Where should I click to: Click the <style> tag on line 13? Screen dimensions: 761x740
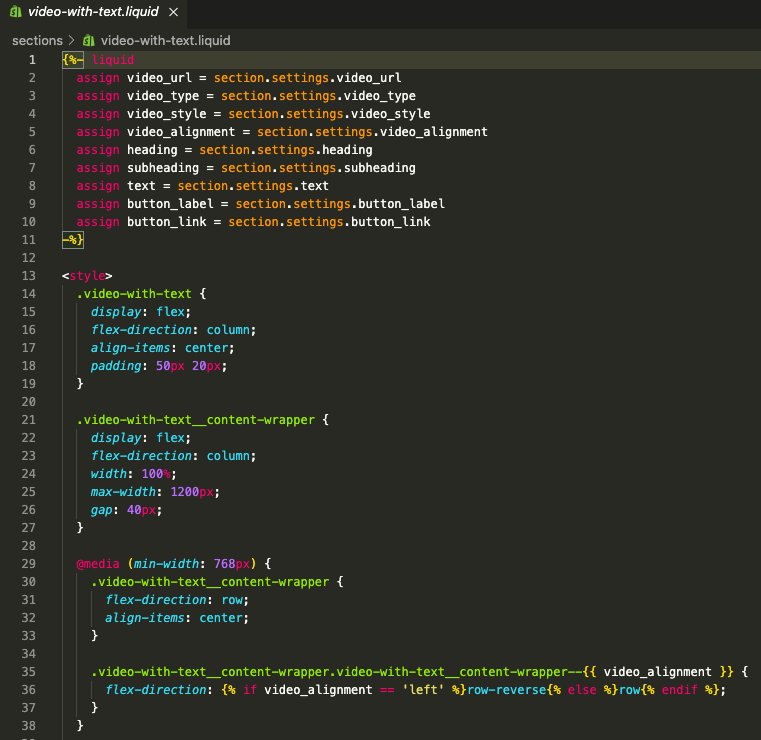pyautogui.click(x=87, y=276)
